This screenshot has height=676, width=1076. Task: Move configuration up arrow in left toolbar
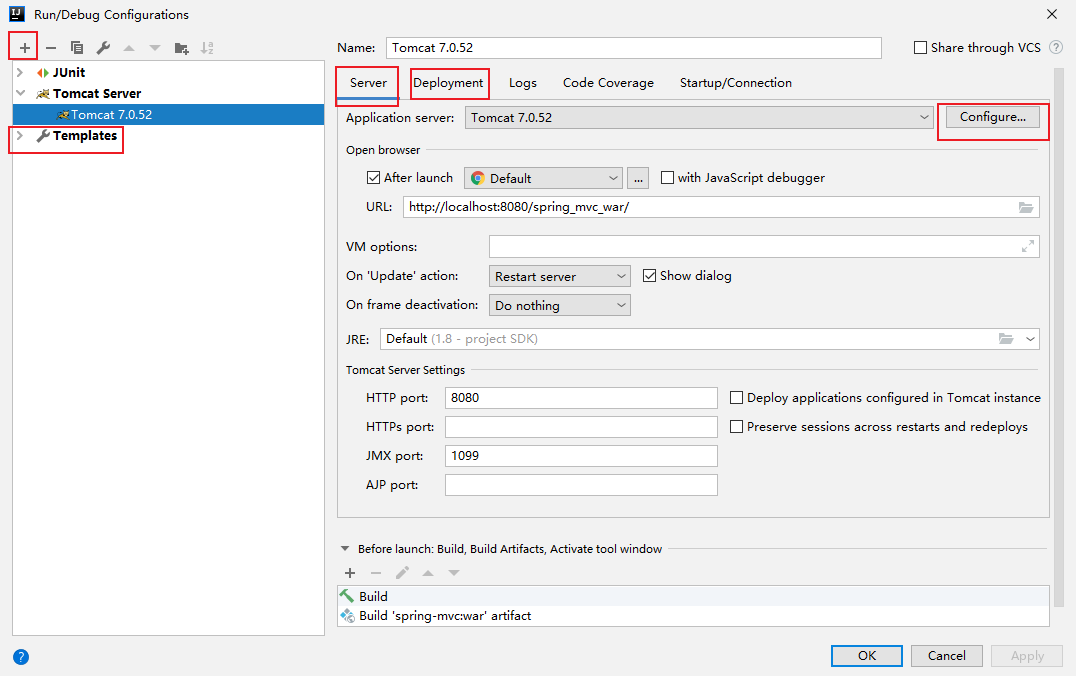(x=129, y=48)
